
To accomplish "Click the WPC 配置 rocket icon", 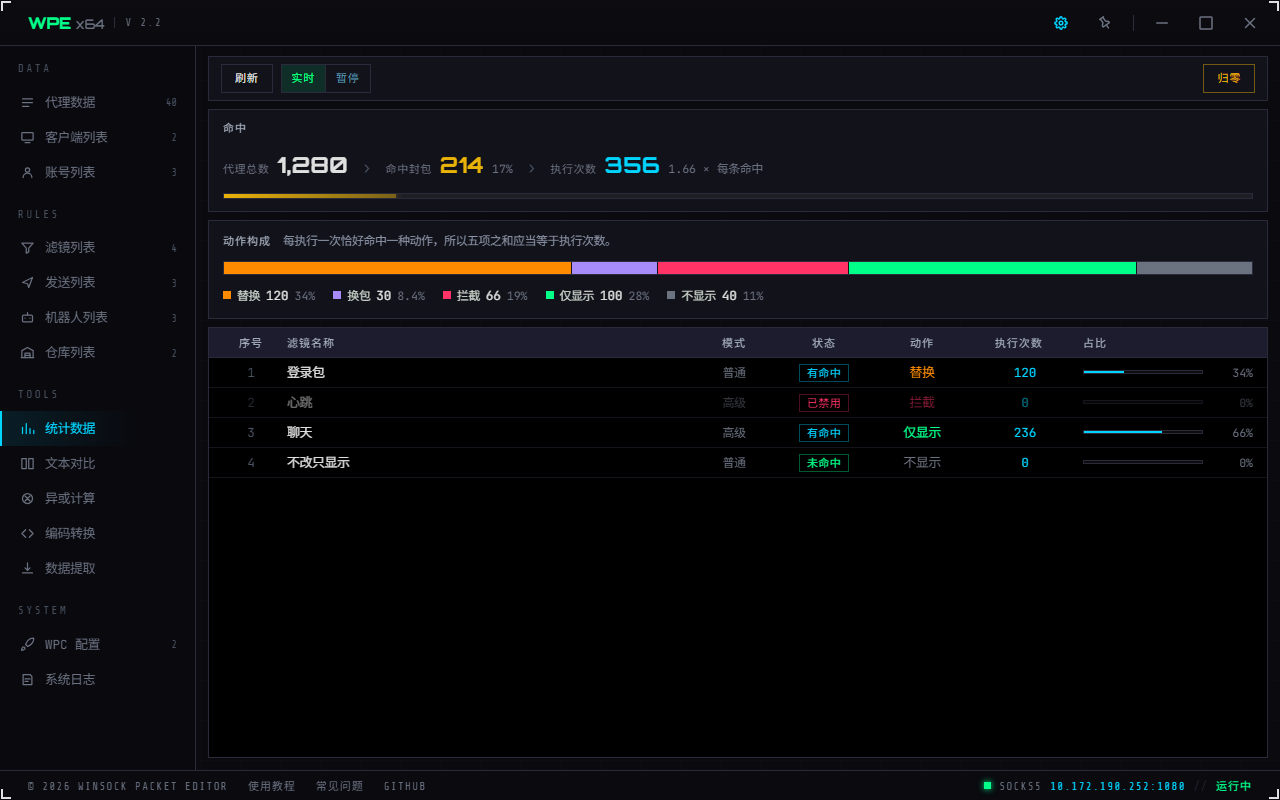I will 27,644.
